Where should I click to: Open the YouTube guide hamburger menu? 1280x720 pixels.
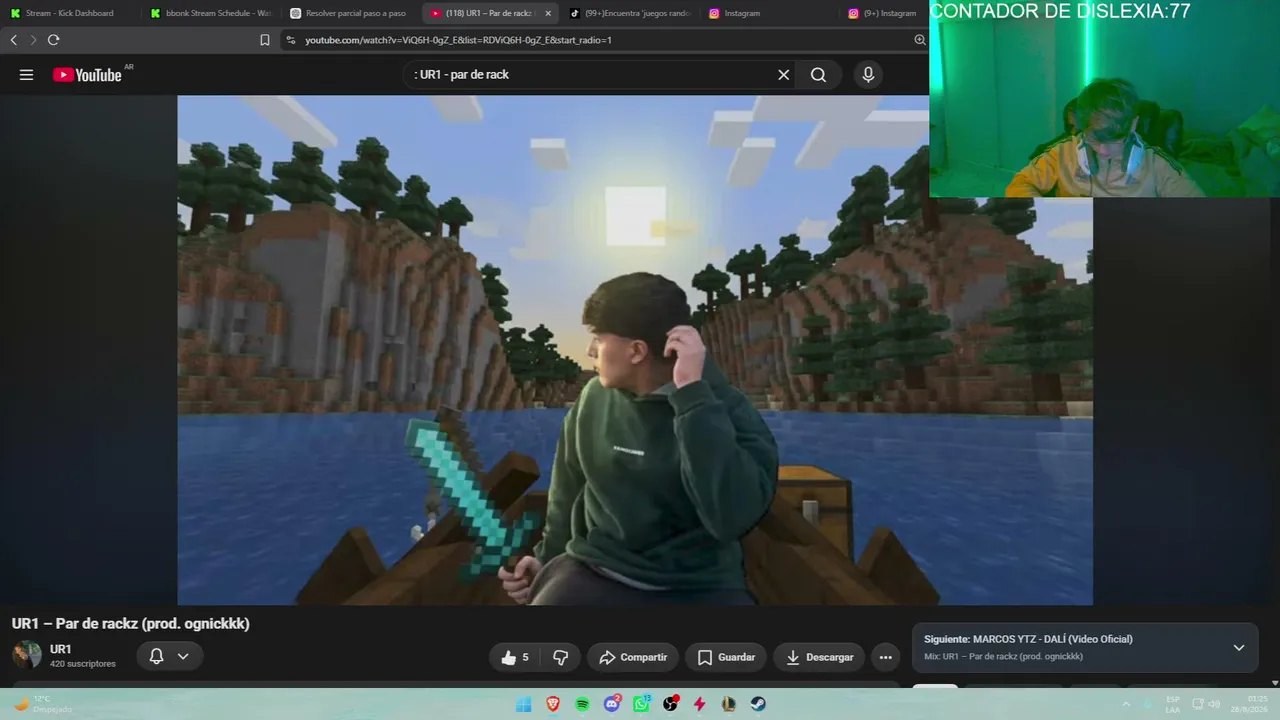pyautogui.click(x=26, y=75)
